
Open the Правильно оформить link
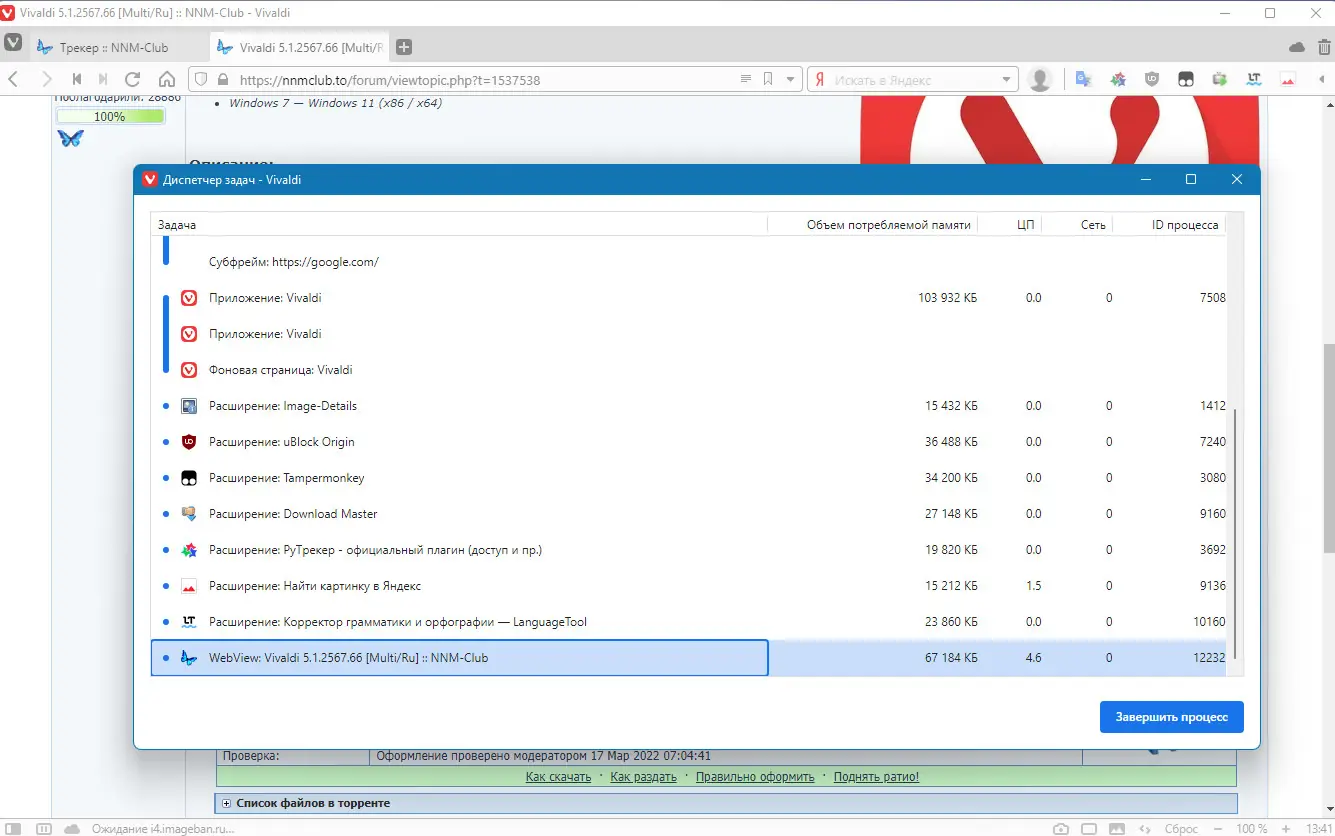pyautogui.click(x=755, y=777)
